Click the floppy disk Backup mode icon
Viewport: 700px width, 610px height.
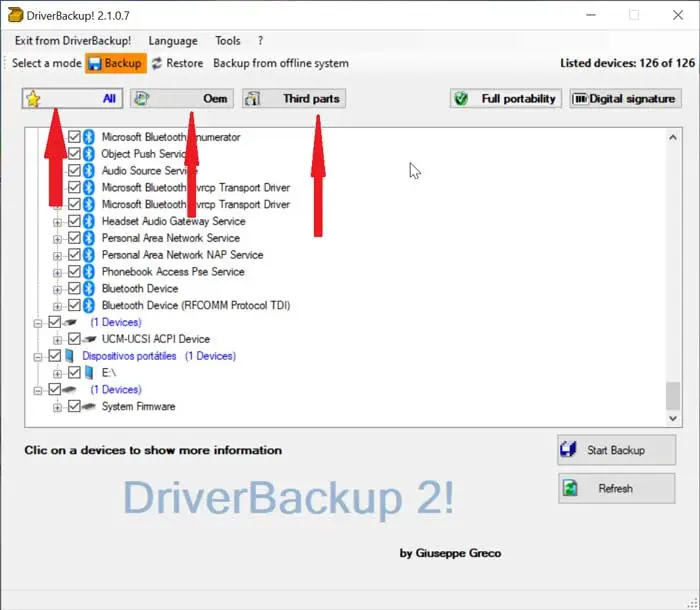tap(95, 63)
